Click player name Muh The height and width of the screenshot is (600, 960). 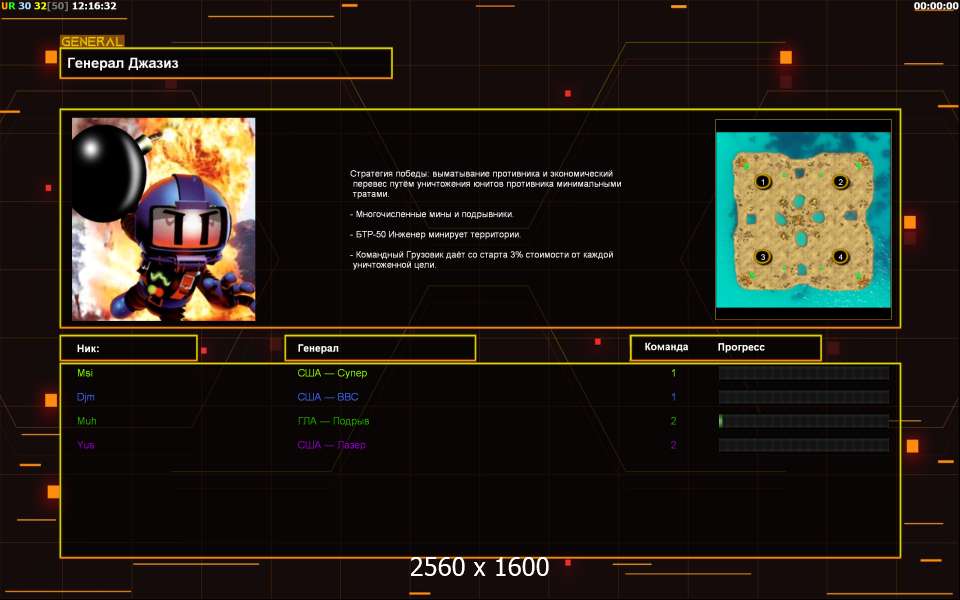click(86, 421)
